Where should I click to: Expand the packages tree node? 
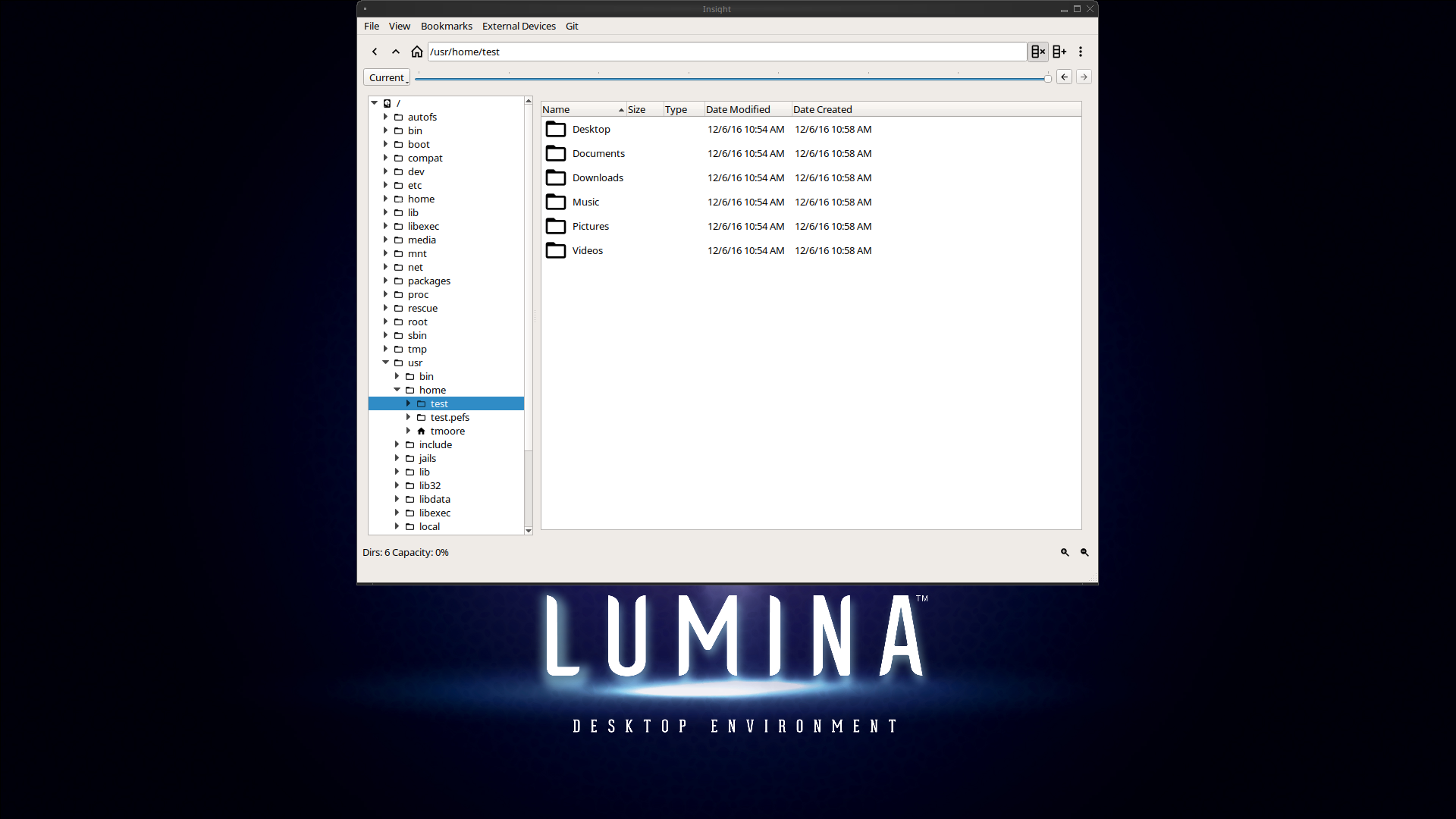385,281
